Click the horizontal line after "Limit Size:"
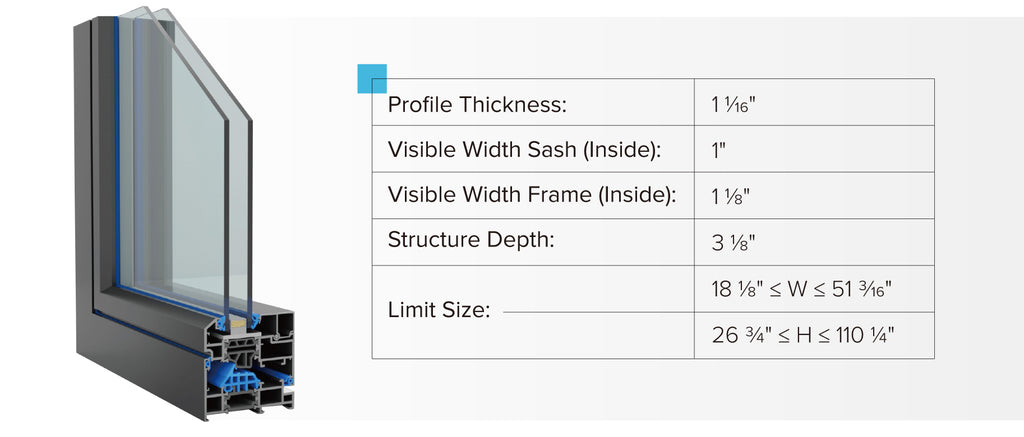The height and width of the screenshot is (437, 1024). 598,312
